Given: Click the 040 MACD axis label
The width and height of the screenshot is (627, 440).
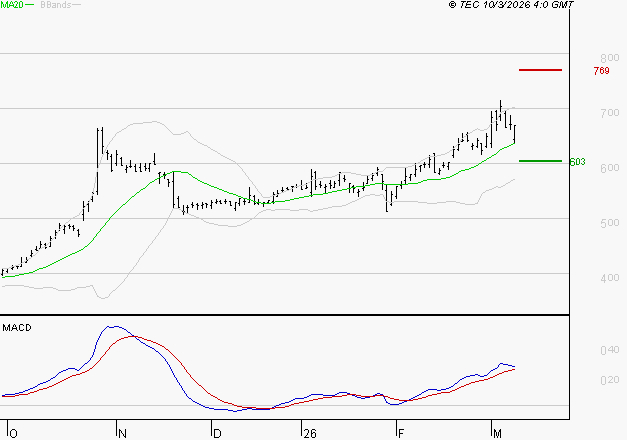Looking at the screenshot, I should coord(610,350).
